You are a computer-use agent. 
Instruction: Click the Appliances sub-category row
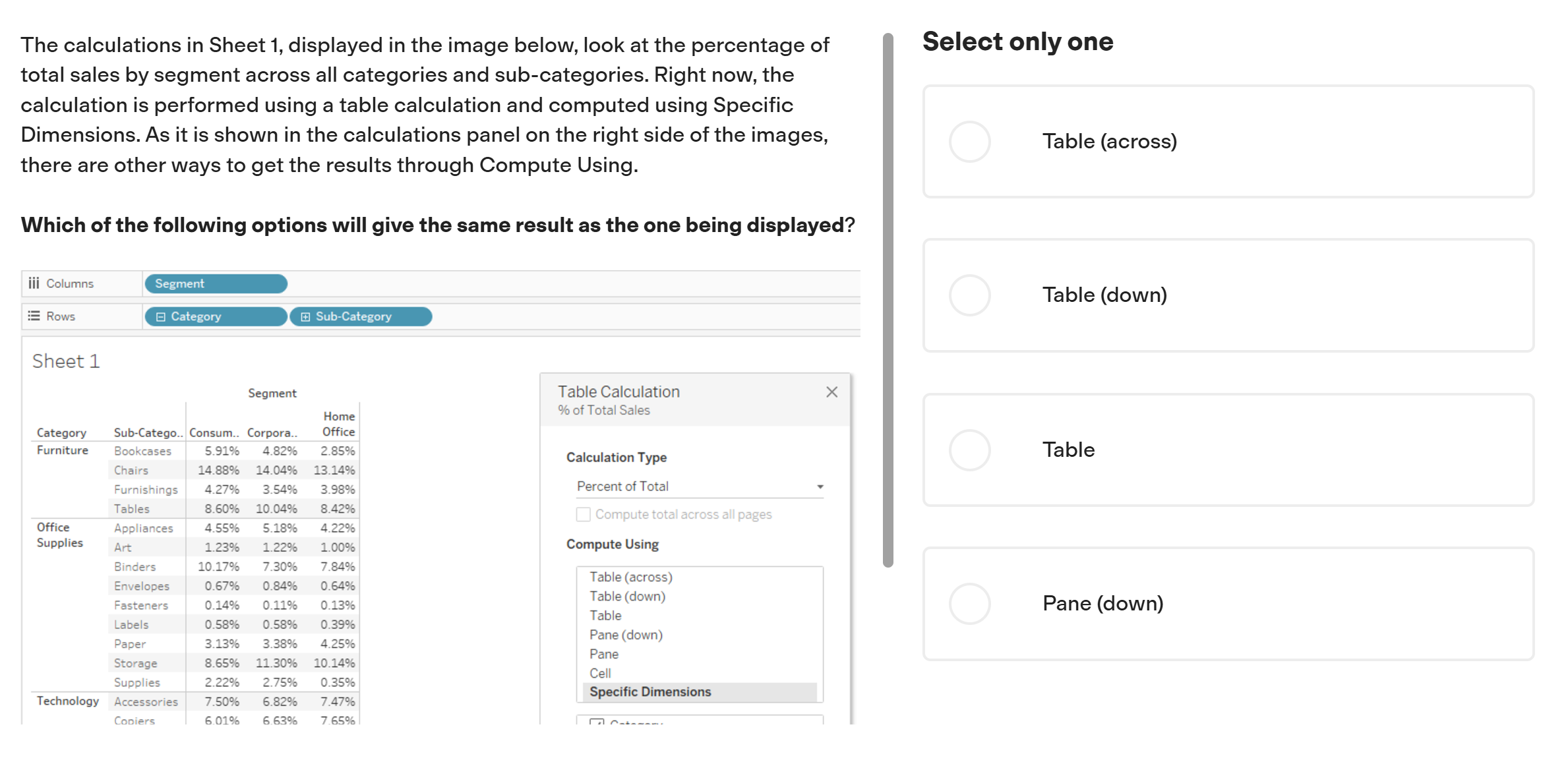(143, 528)
